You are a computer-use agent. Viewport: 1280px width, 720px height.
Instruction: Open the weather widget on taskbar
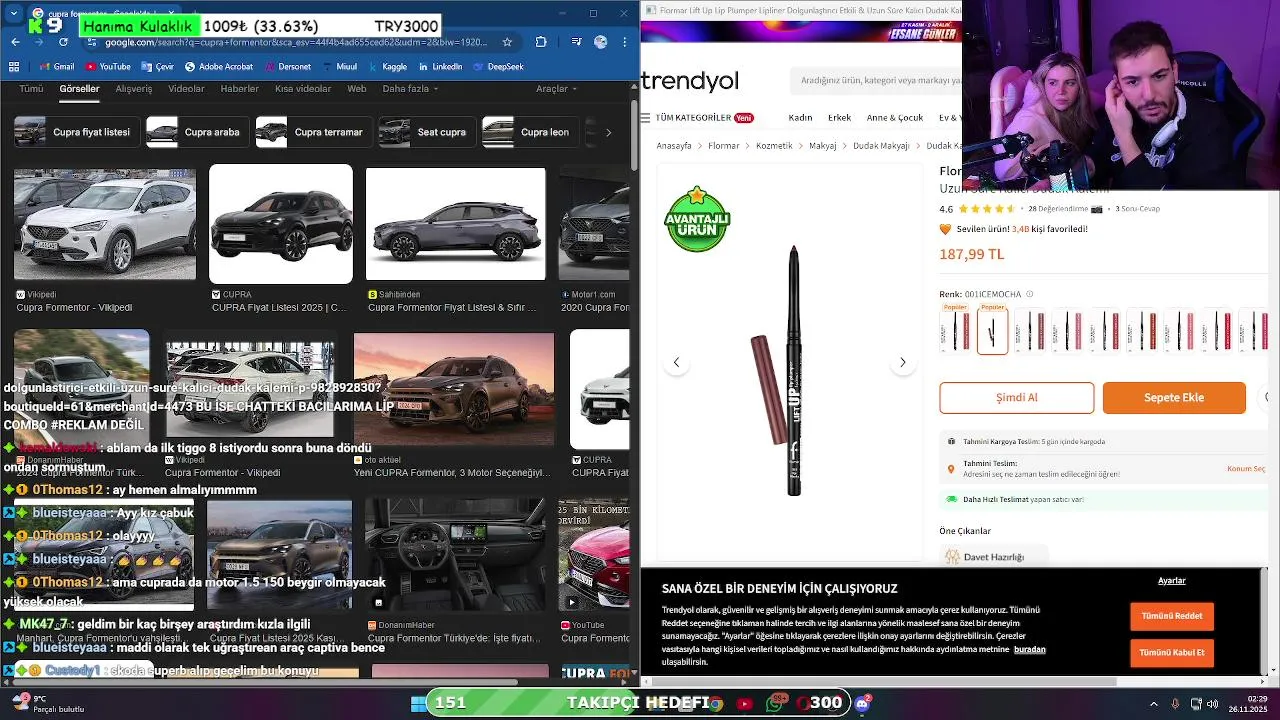[47, 704]
